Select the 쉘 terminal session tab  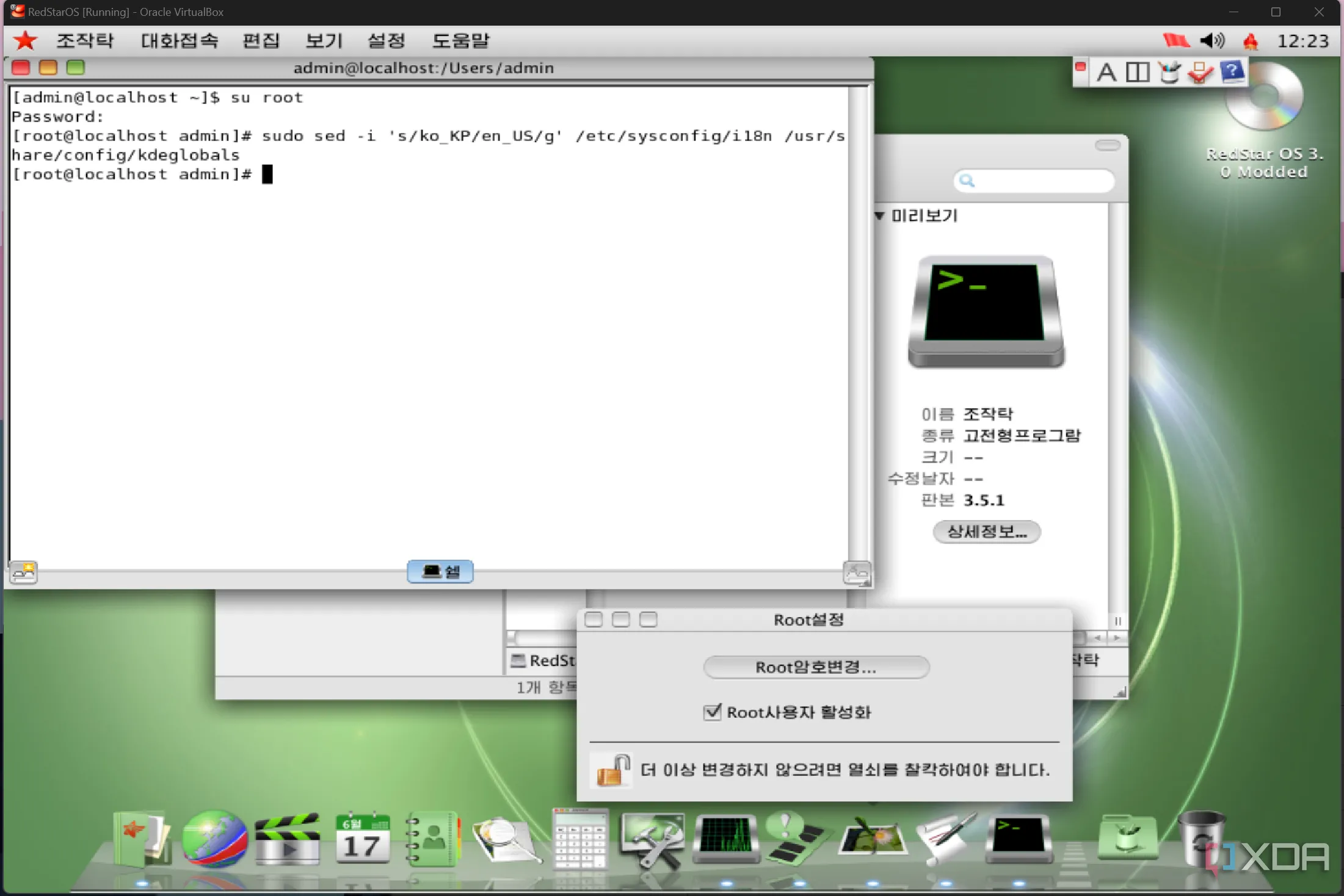pyautogui.click(x=440, y=572)
